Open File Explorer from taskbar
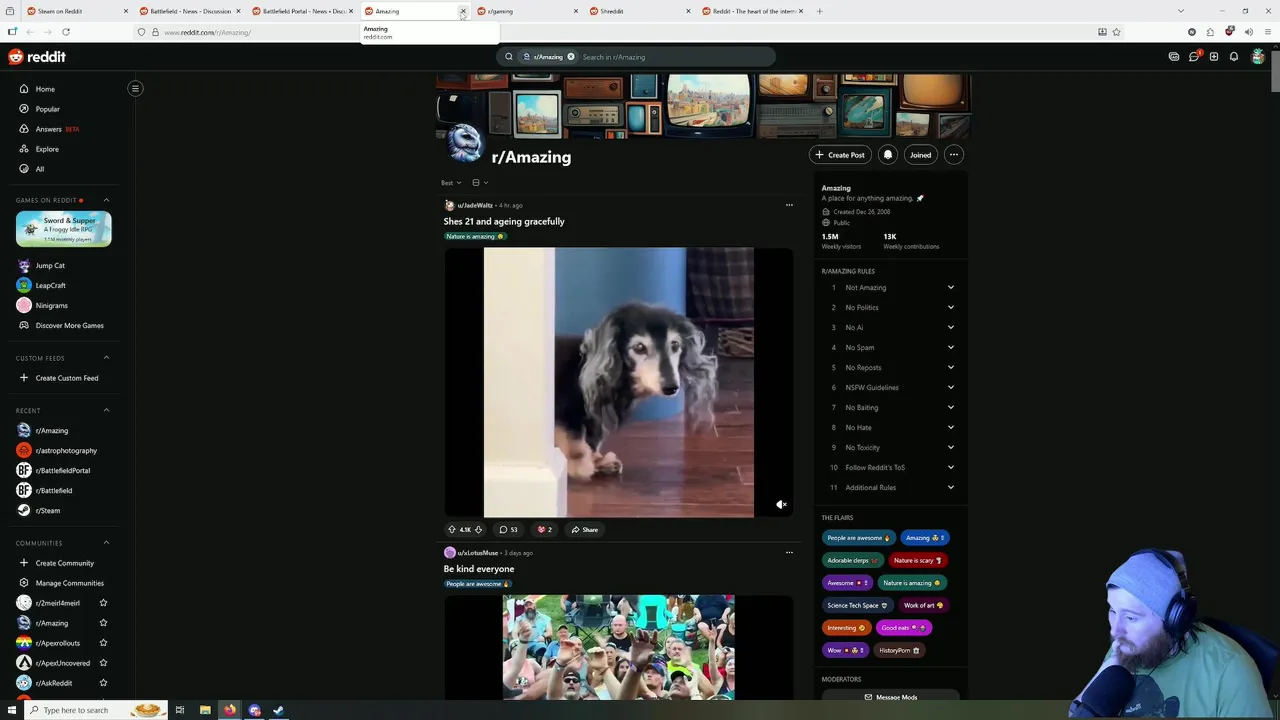This screenshot has height=720, width=1280. 205,710
